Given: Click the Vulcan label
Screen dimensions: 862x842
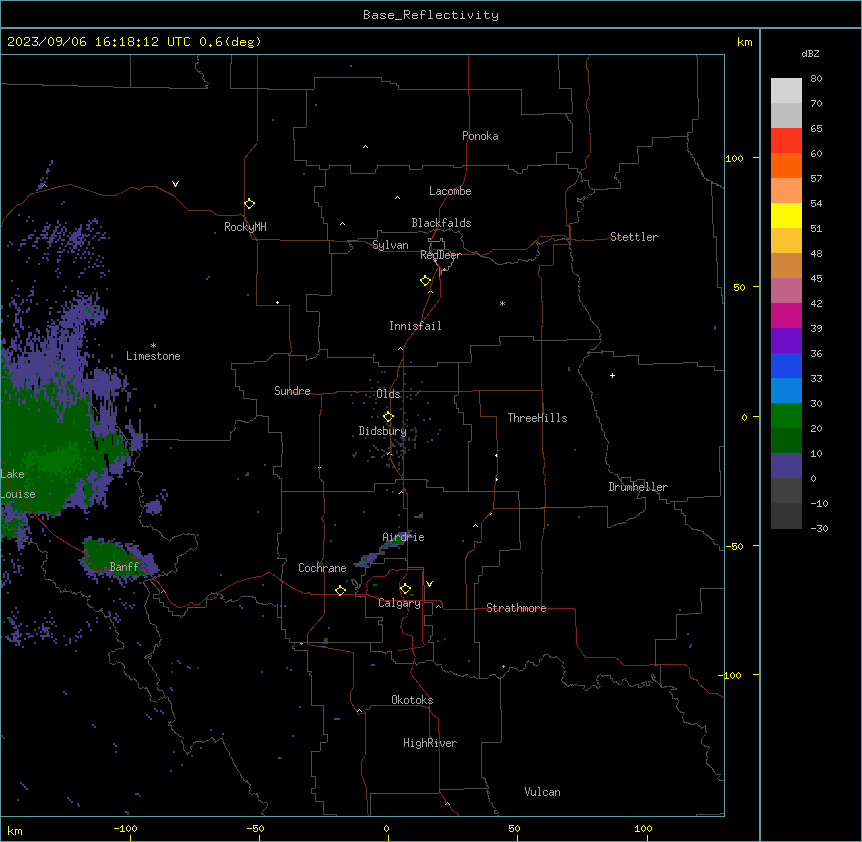Looking at the screenshot, I should point(543,792).
